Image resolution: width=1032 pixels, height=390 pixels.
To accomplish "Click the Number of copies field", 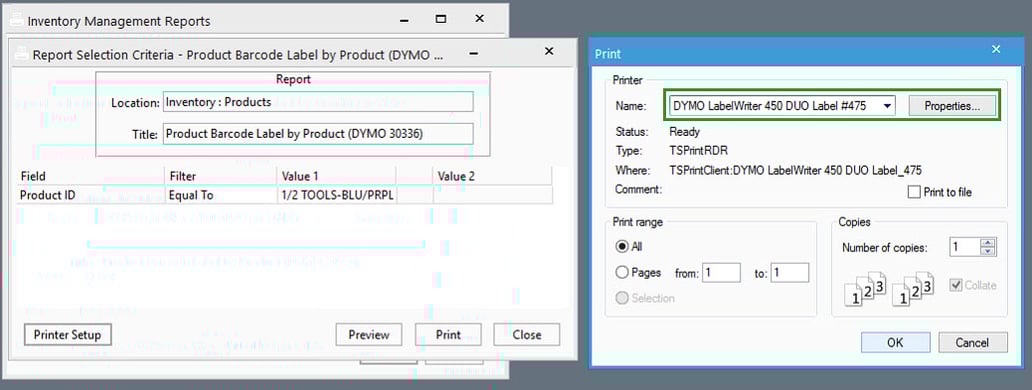I will (965, 247).
